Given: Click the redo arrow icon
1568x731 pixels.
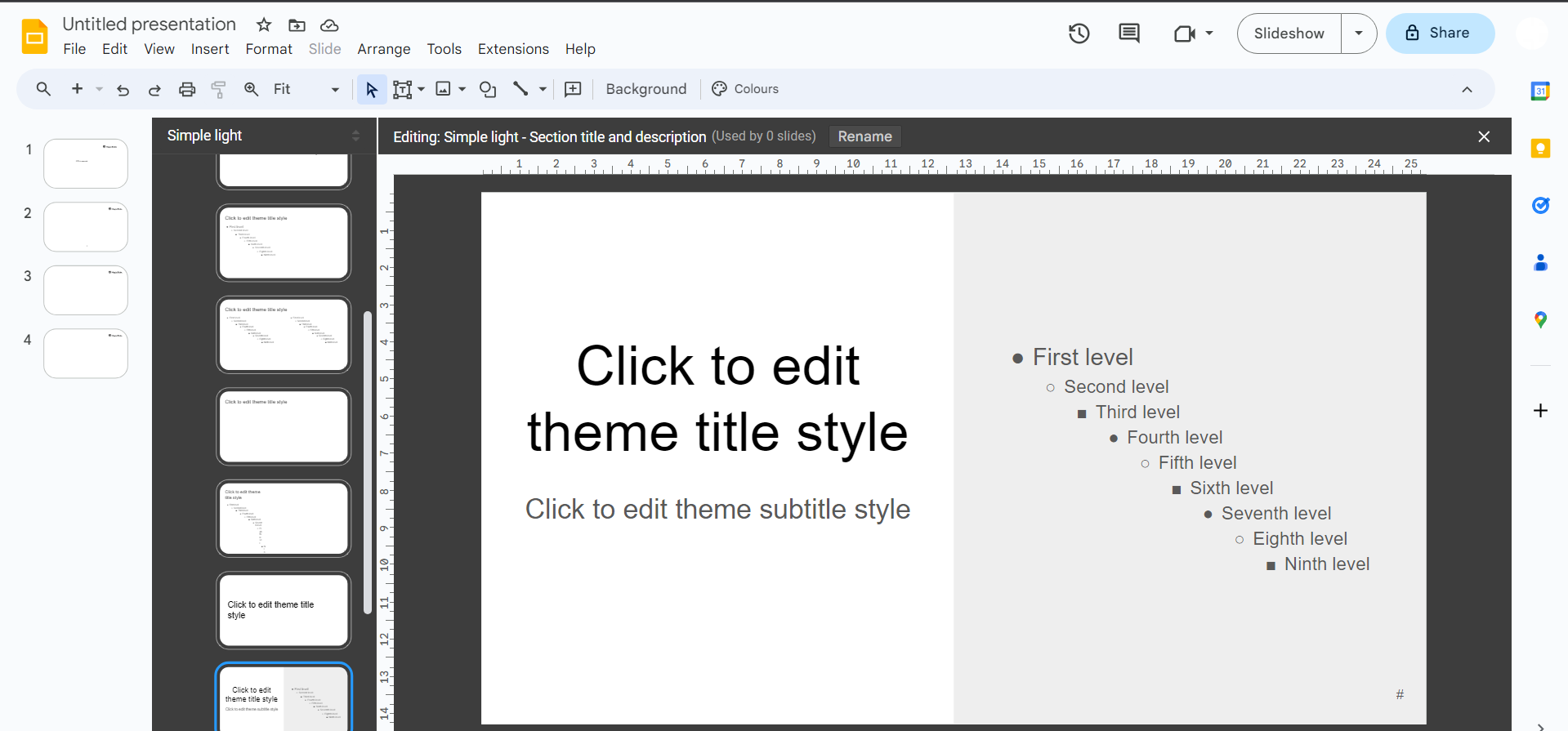Looking at the screenshot, I should tap(154, 90).
